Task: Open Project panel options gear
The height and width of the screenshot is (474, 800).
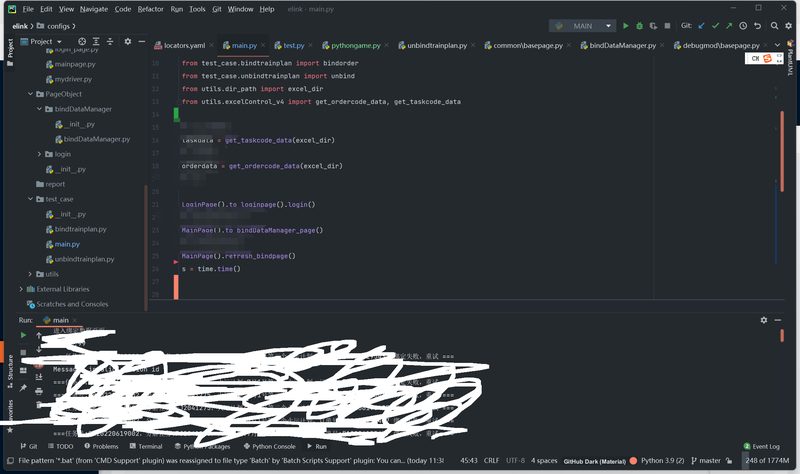Action: (128, 41)
